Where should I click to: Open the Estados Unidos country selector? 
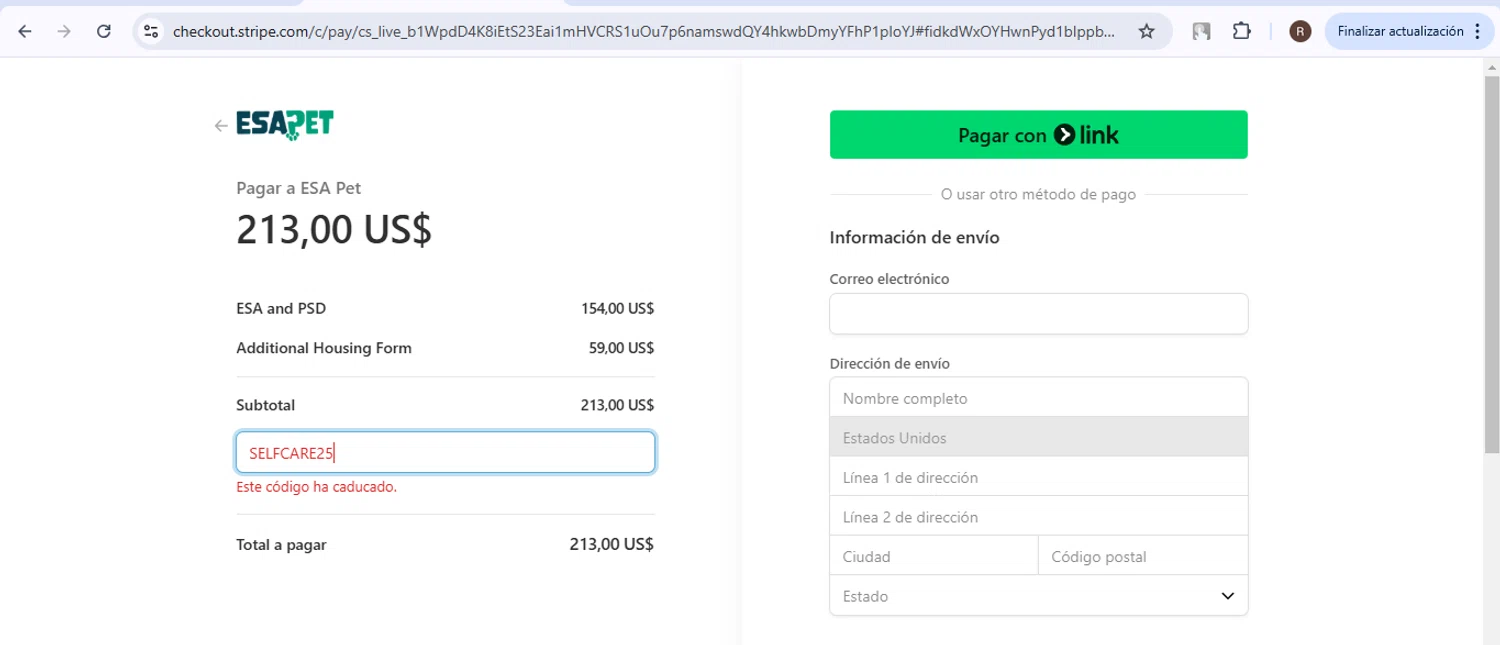pyautogui.click(x=1038, y=438)
